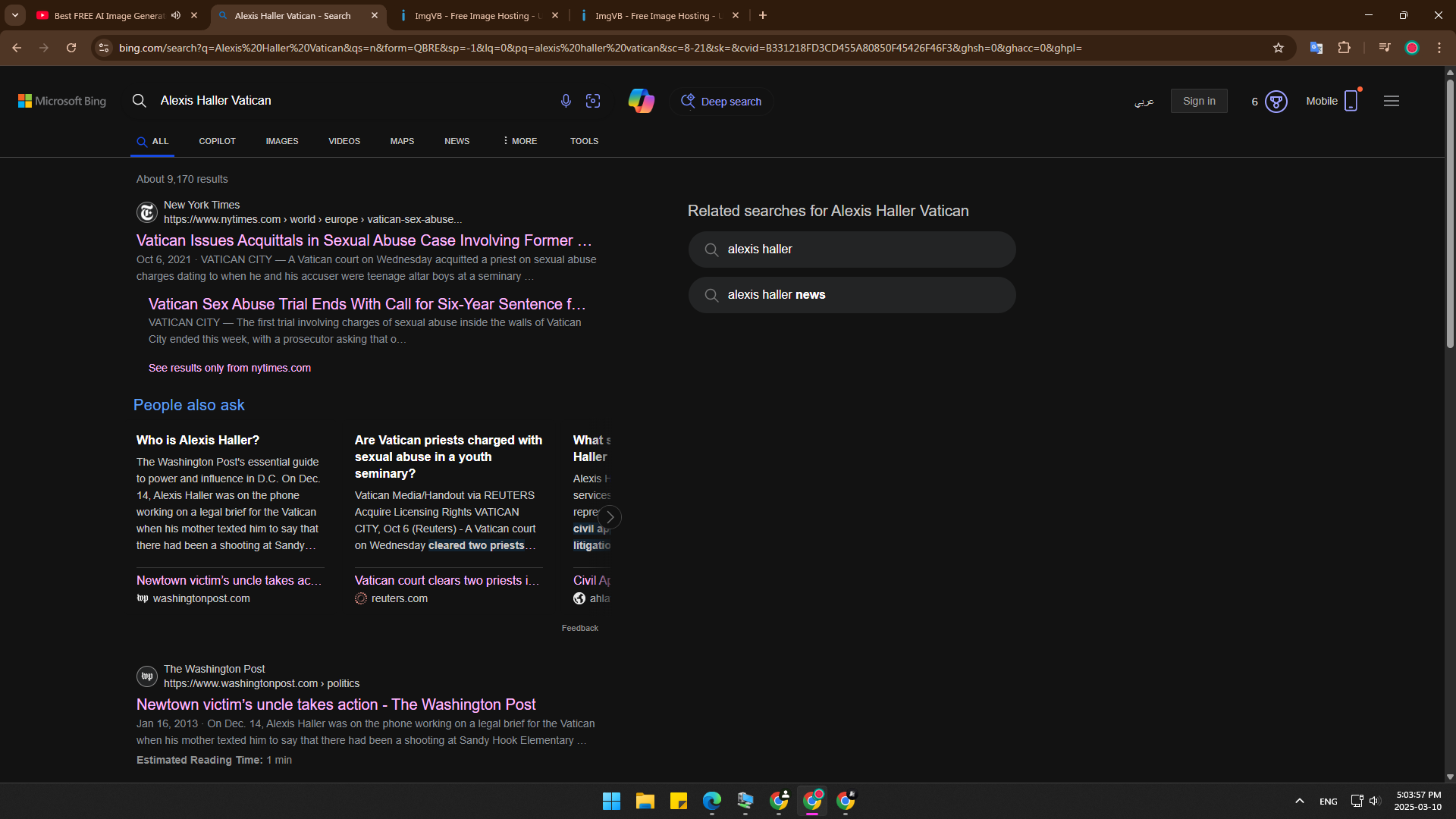Reload the page
This screenshot has width=1456, height=819.
click(x=71, y=48)
